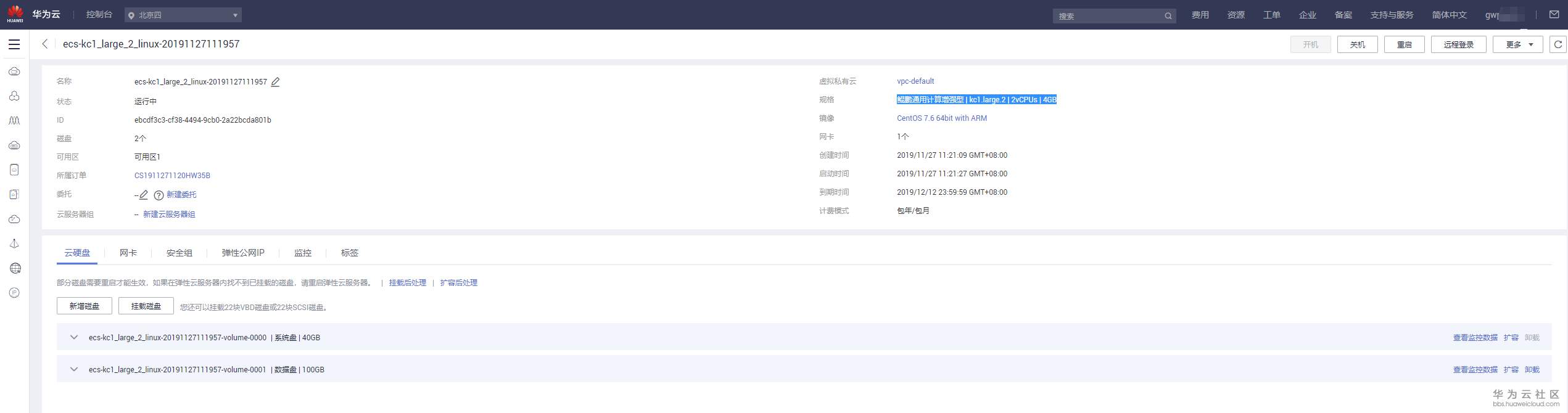
Task: Click the 开机 button
Action: [x=1311, y=44]
